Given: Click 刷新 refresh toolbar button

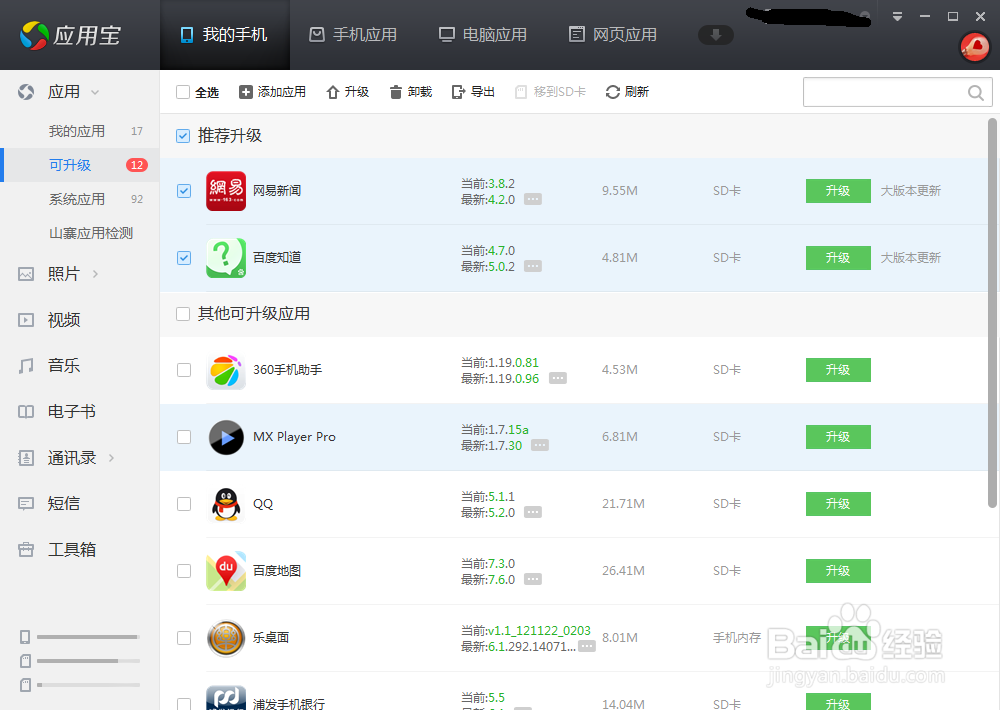Looking at the screenshot, I should tap(627, 92).
